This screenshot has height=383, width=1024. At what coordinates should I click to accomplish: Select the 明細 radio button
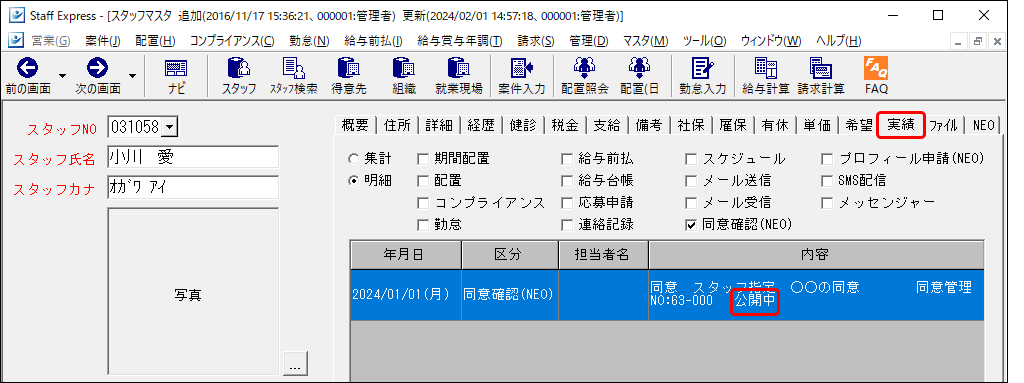353,181
